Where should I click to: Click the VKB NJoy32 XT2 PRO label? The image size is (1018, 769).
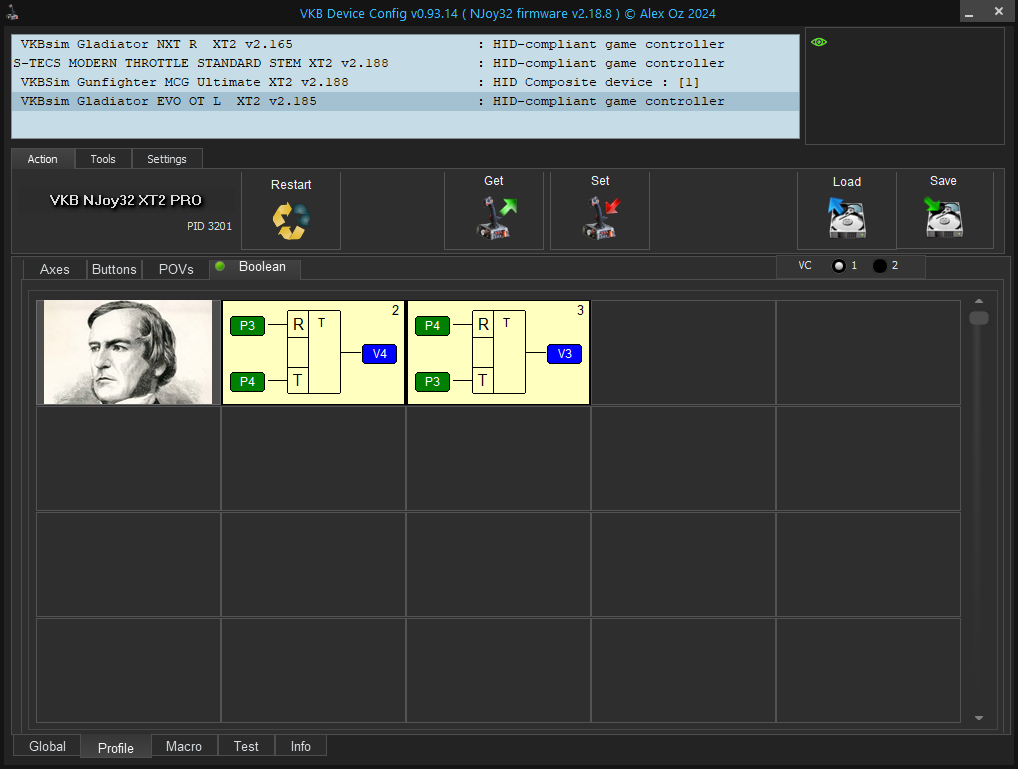click(x=126, y=200)
